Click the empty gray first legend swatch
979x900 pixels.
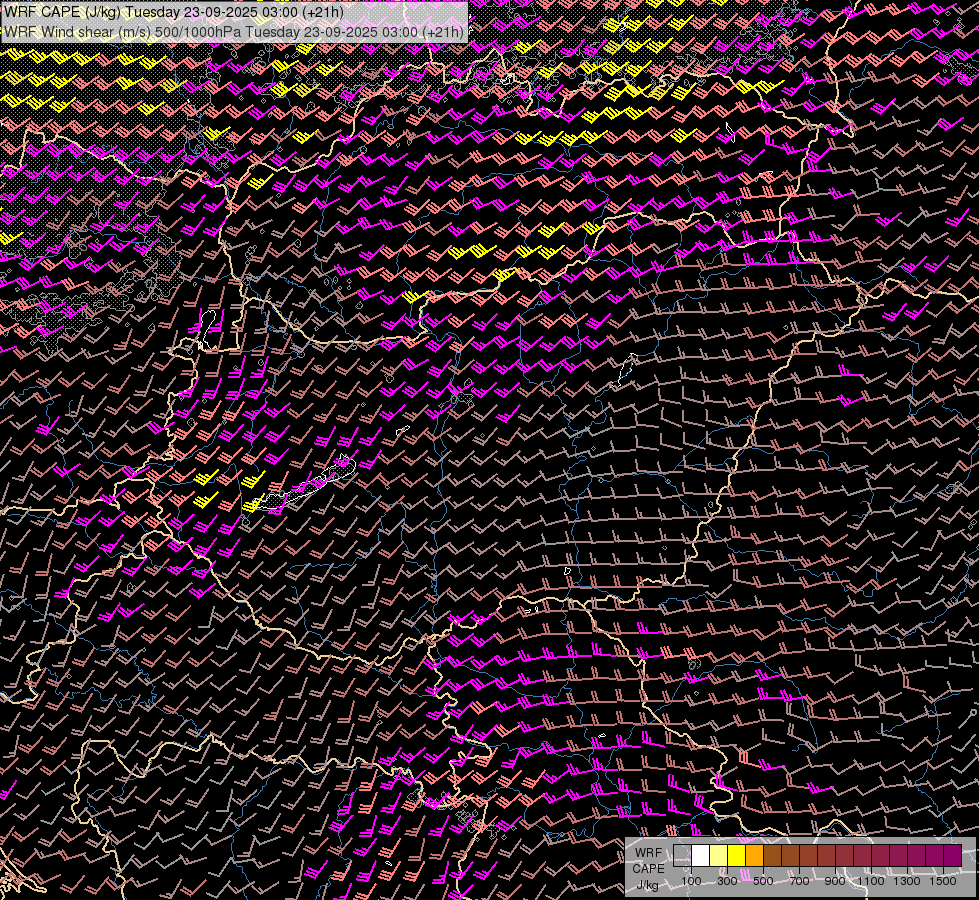(683, 855)
